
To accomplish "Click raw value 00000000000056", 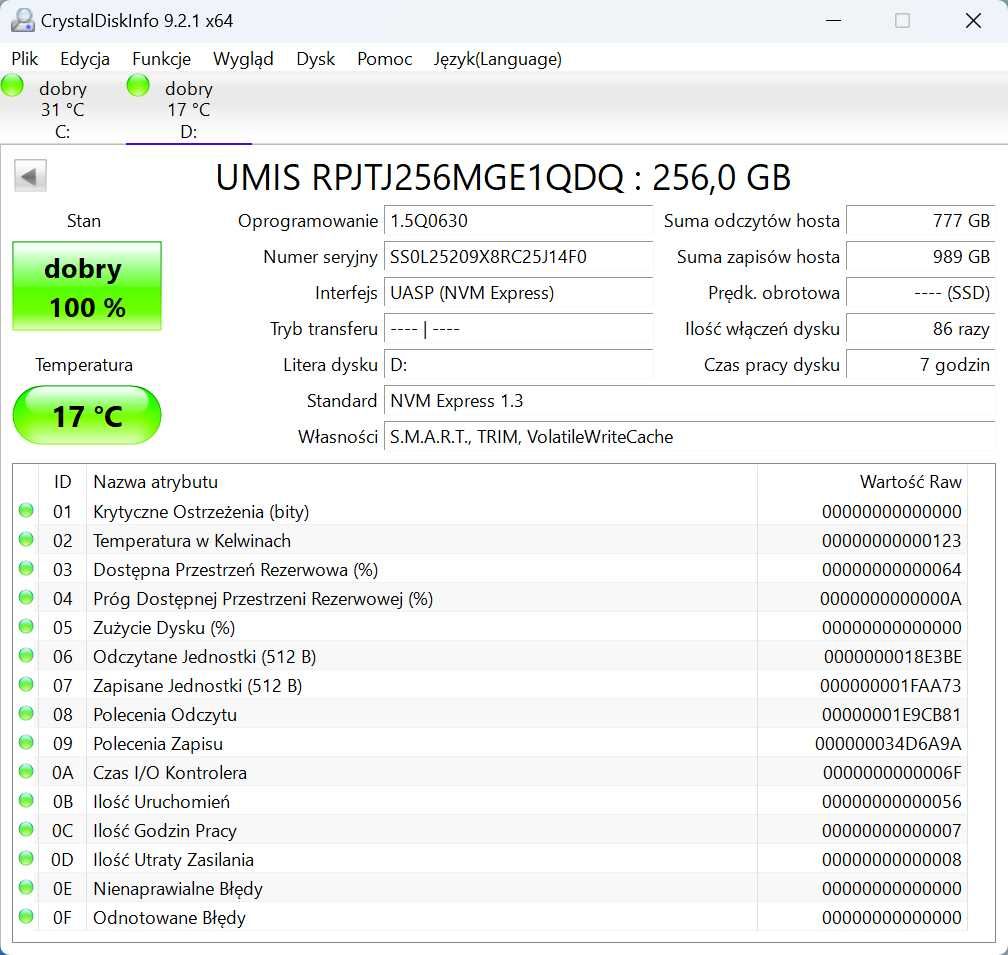I will tap(892, 801).
